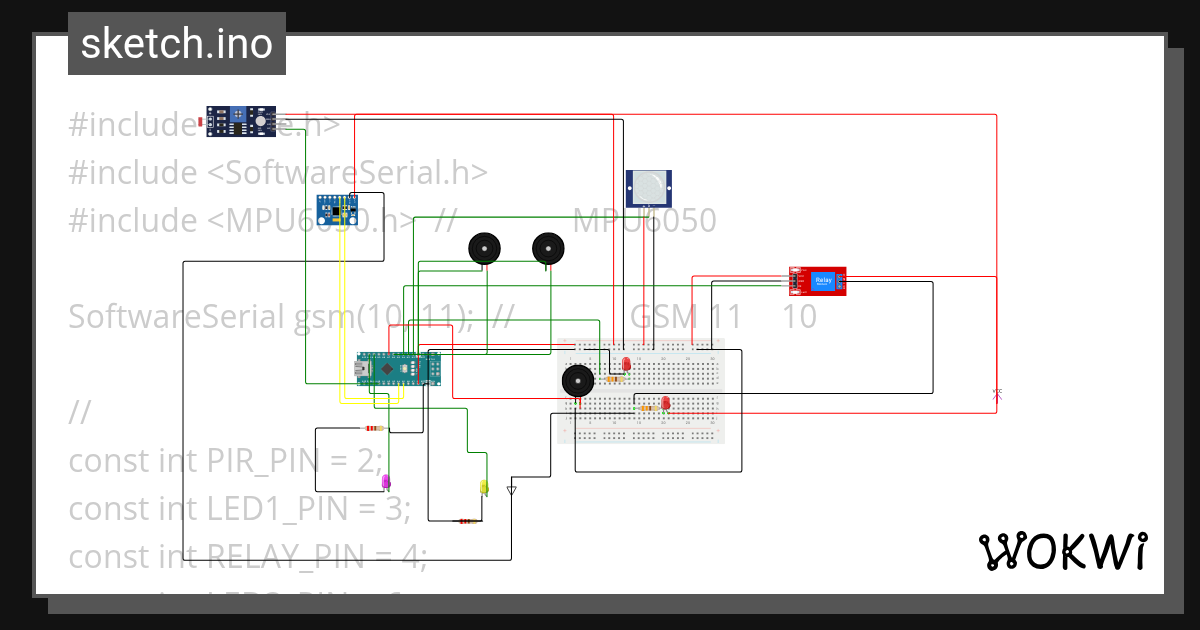Select the resistor near the magenta LED

click(x=374, y=428)
